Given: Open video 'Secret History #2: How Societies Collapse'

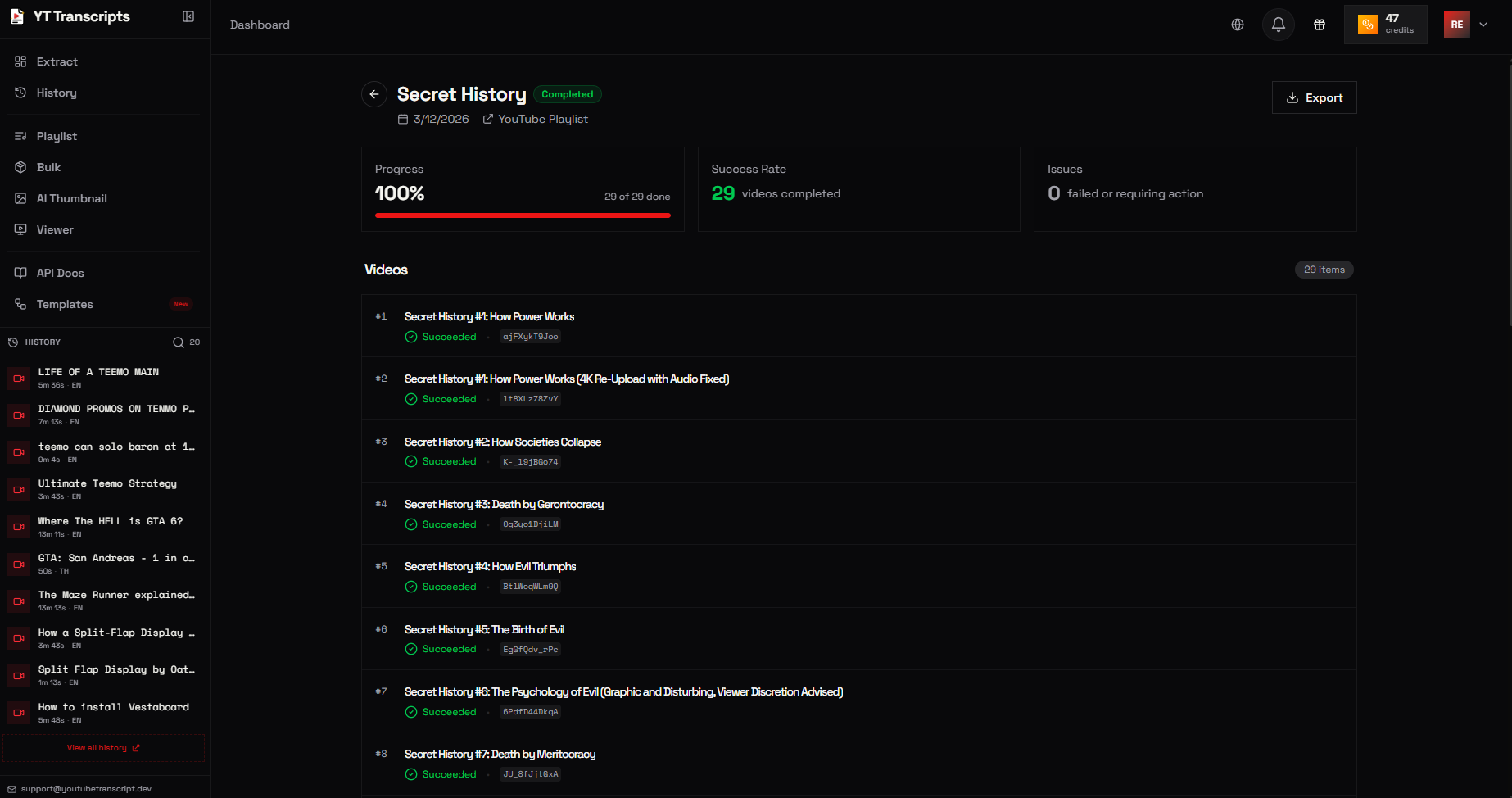Looking at the screenshot, I should (502, 442).
